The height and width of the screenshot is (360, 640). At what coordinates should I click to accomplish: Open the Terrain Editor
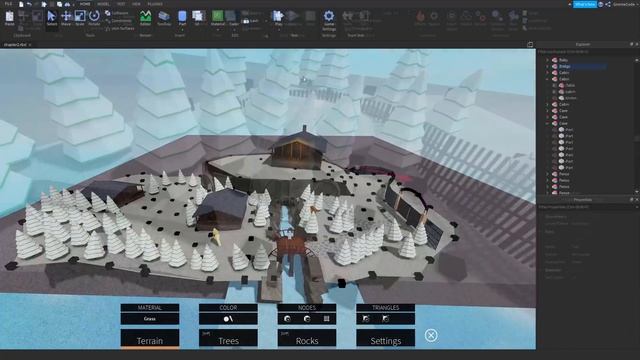pyautogui.click(x=145, y=18)
